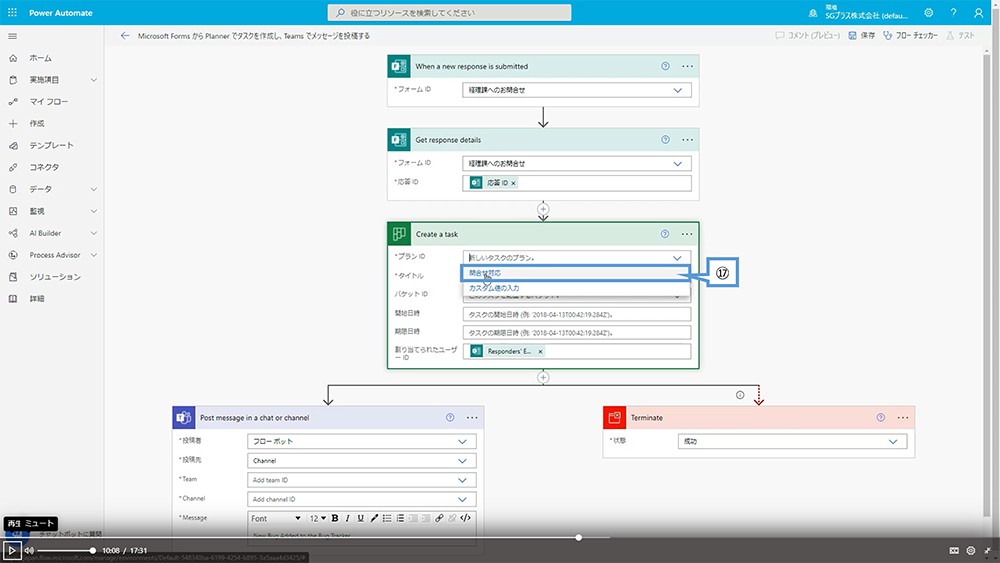Expand データ in sidebar
The height and width of the screenshot is (563, 1000).
pos(94,189)
